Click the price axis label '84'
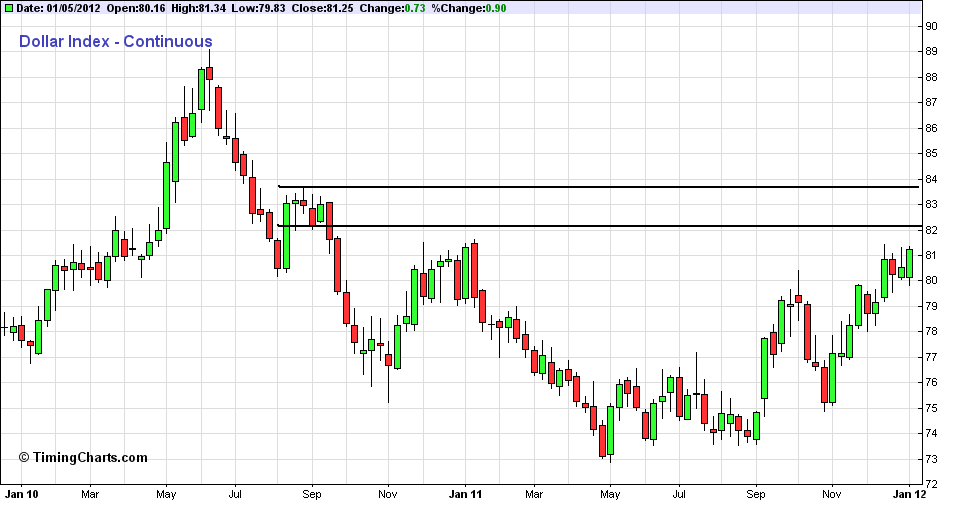968x520 pixels. (x=931, y=179)
